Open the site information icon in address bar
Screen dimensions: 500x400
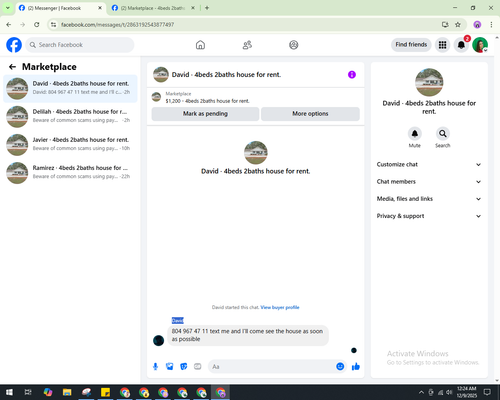tap(53, 25)
